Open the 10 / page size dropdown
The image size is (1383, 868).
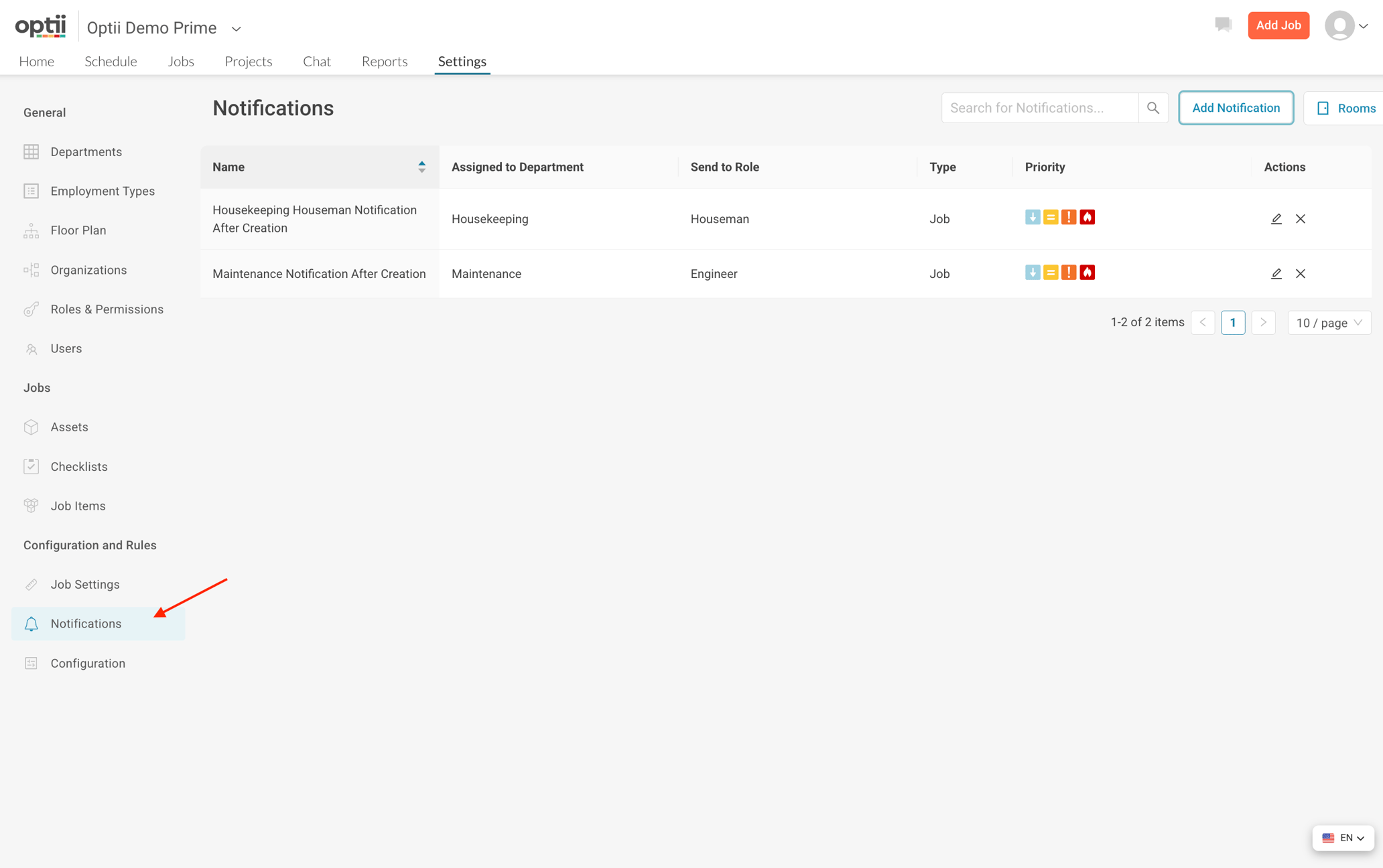1329,323
